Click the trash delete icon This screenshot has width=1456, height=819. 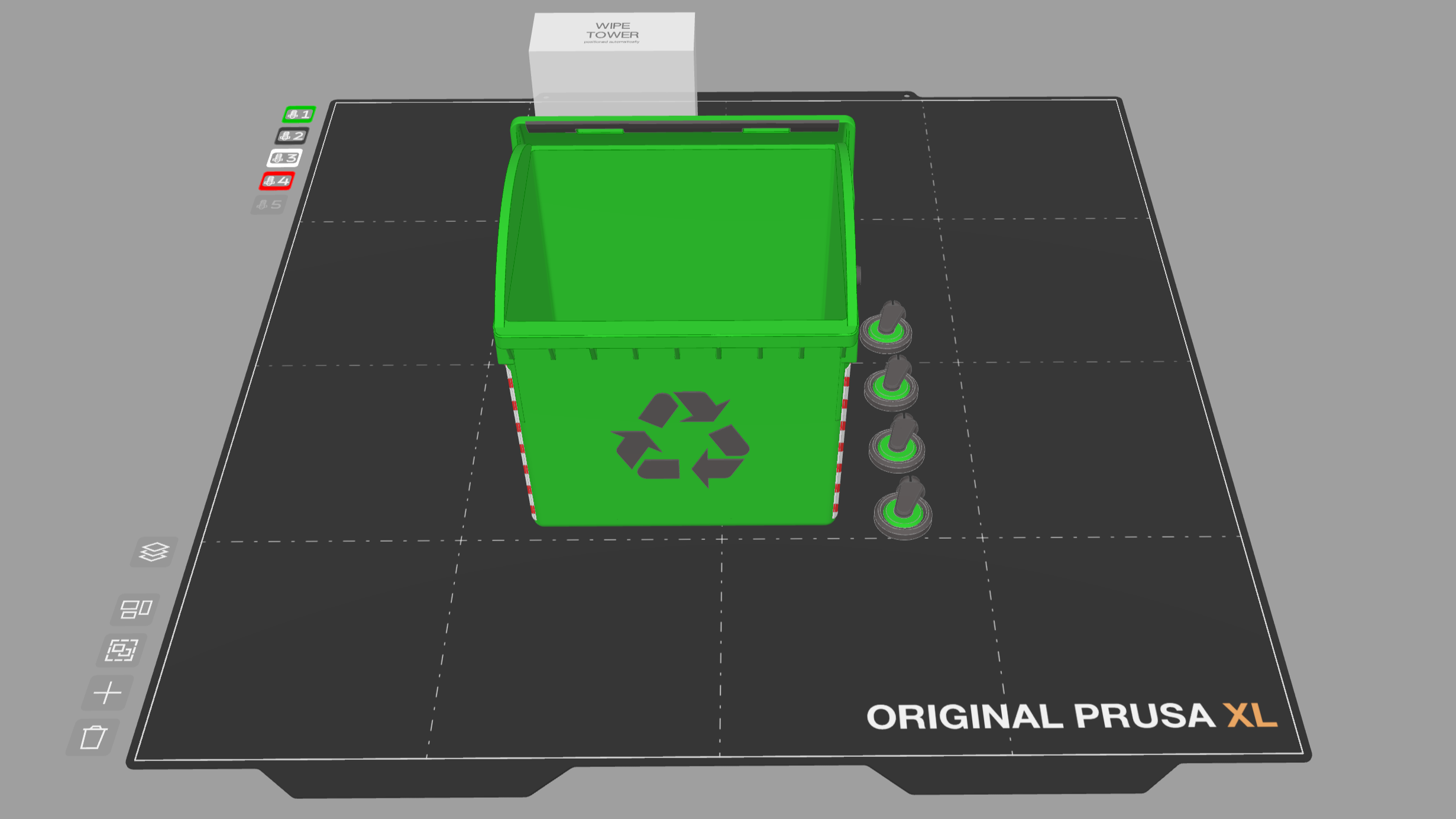[x=93, y=737]
